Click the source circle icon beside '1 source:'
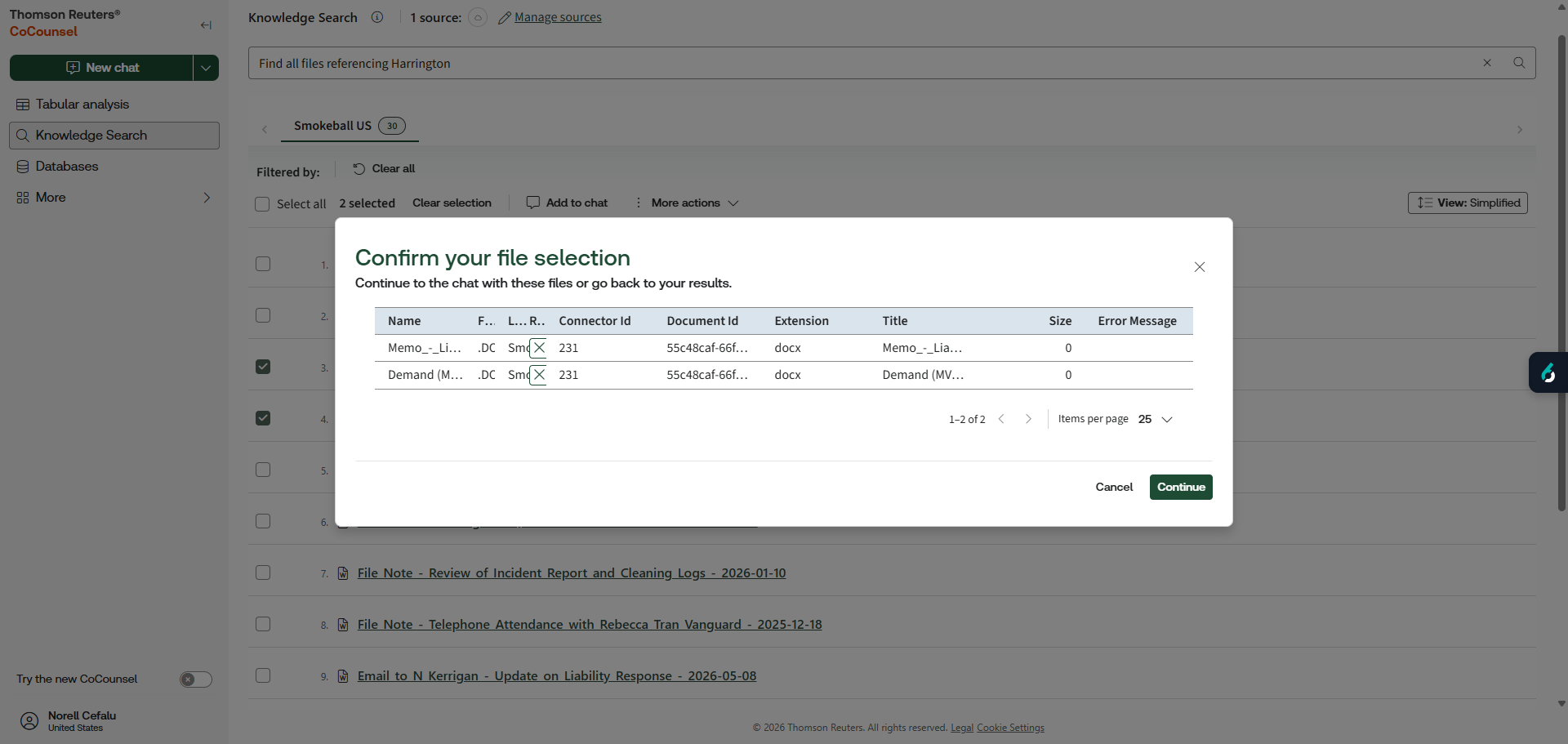 coord(478,17)
